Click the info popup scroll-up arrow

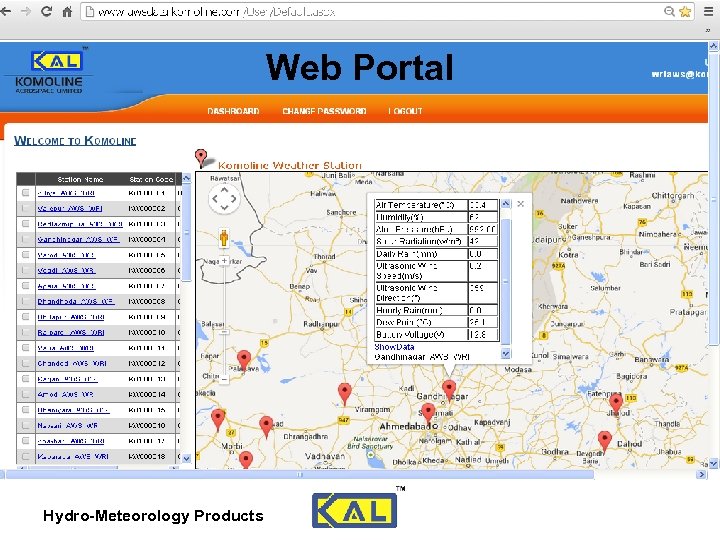(x=506, y=204)
